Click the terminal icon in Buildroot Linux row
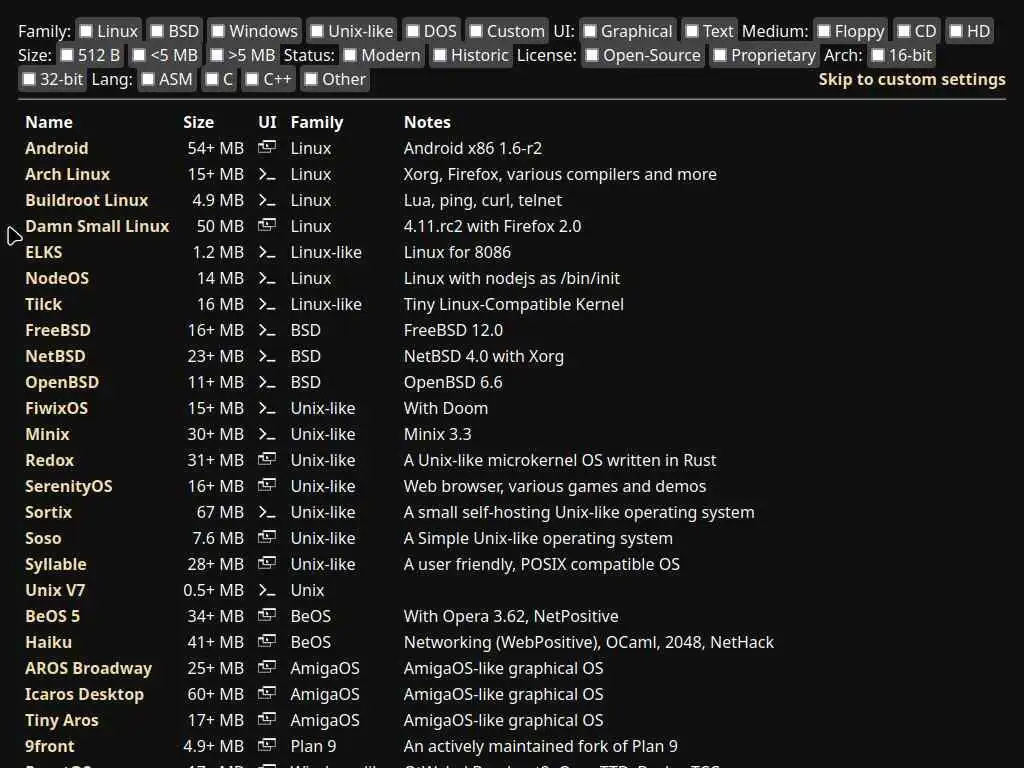This screenshot has width=1024, height=768. pyautogui.click(x=266, y=200)
